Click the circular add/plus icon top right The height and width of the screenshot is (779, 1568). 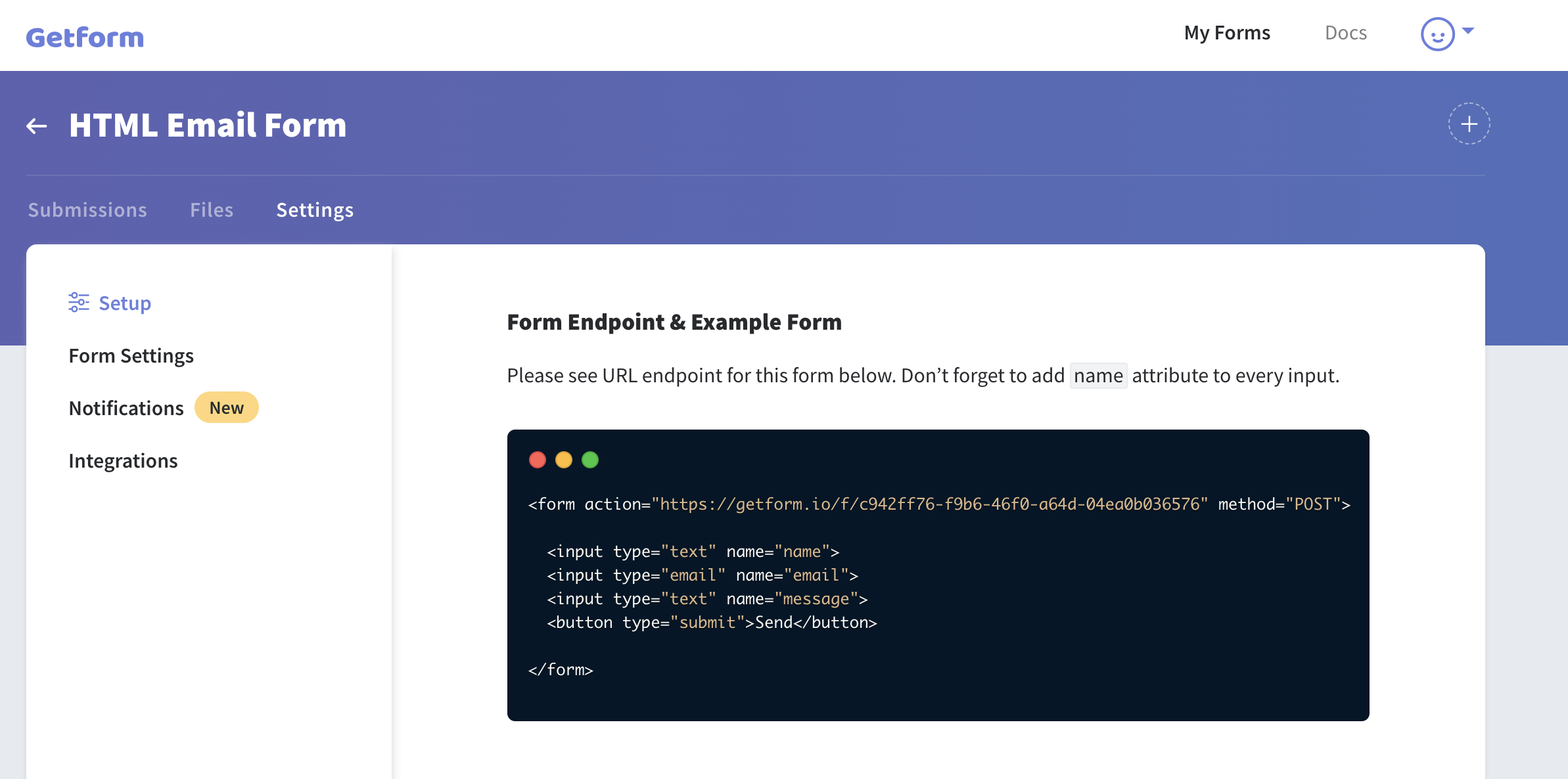(1468, 123)
